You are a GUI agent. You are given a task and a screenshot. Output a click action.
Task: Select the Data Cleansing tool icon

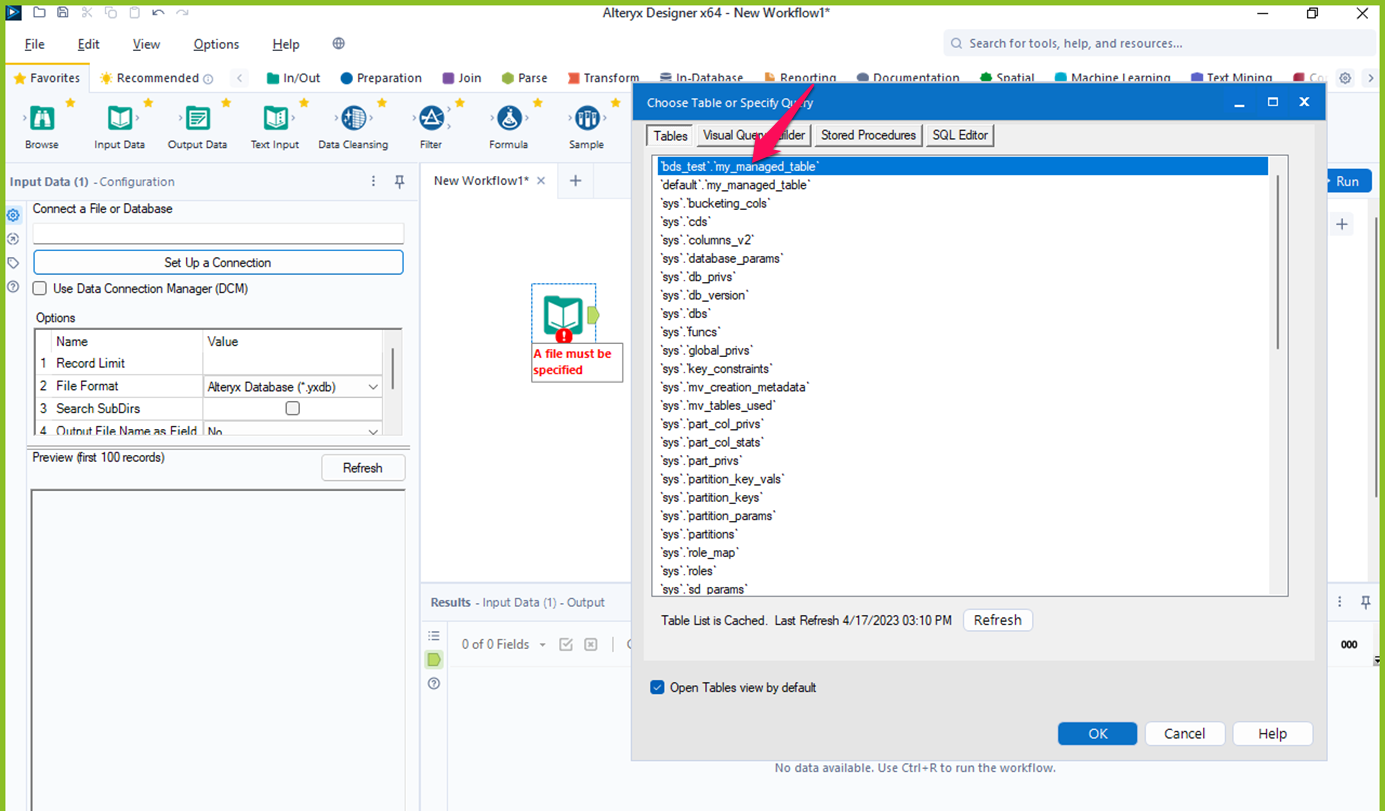353,119
